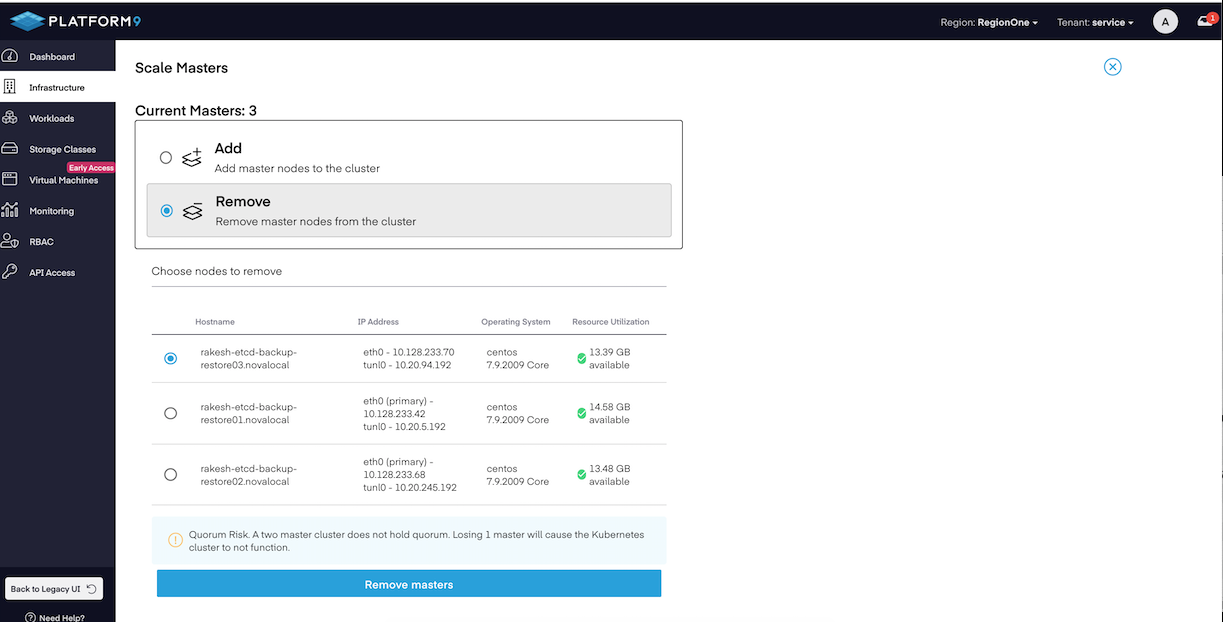
Task: Click the Quorum Risk warning icon
Action: pyautogui.click(x=175, y=540)
